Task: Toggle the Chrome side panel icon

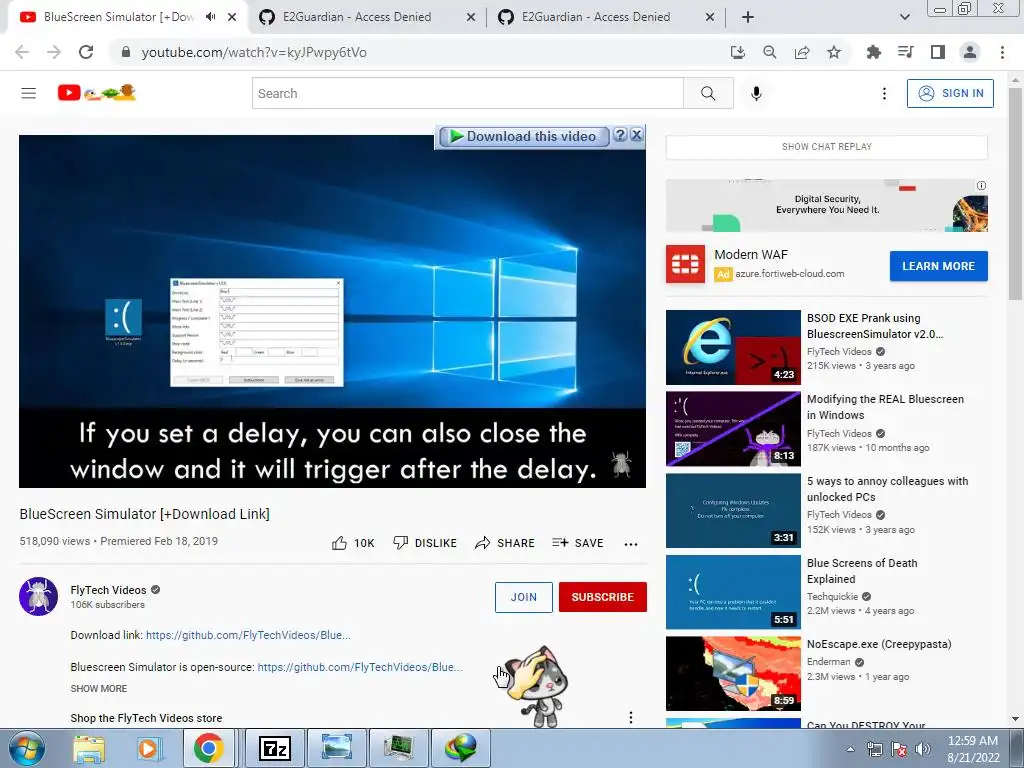Action: [938, 52]
